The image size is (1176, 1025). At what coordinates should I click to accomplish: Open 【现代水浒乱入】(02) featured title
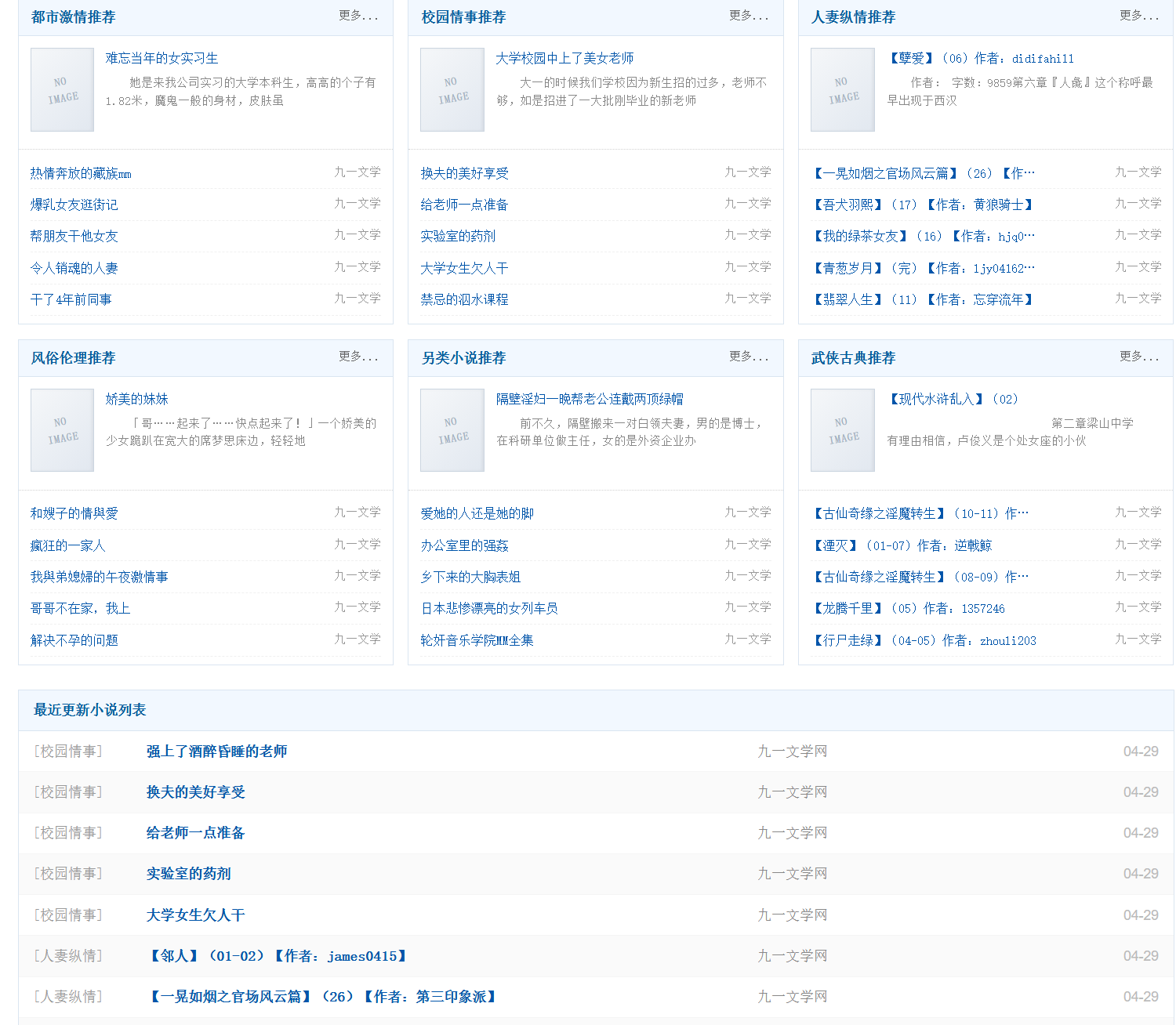(953, 399)
